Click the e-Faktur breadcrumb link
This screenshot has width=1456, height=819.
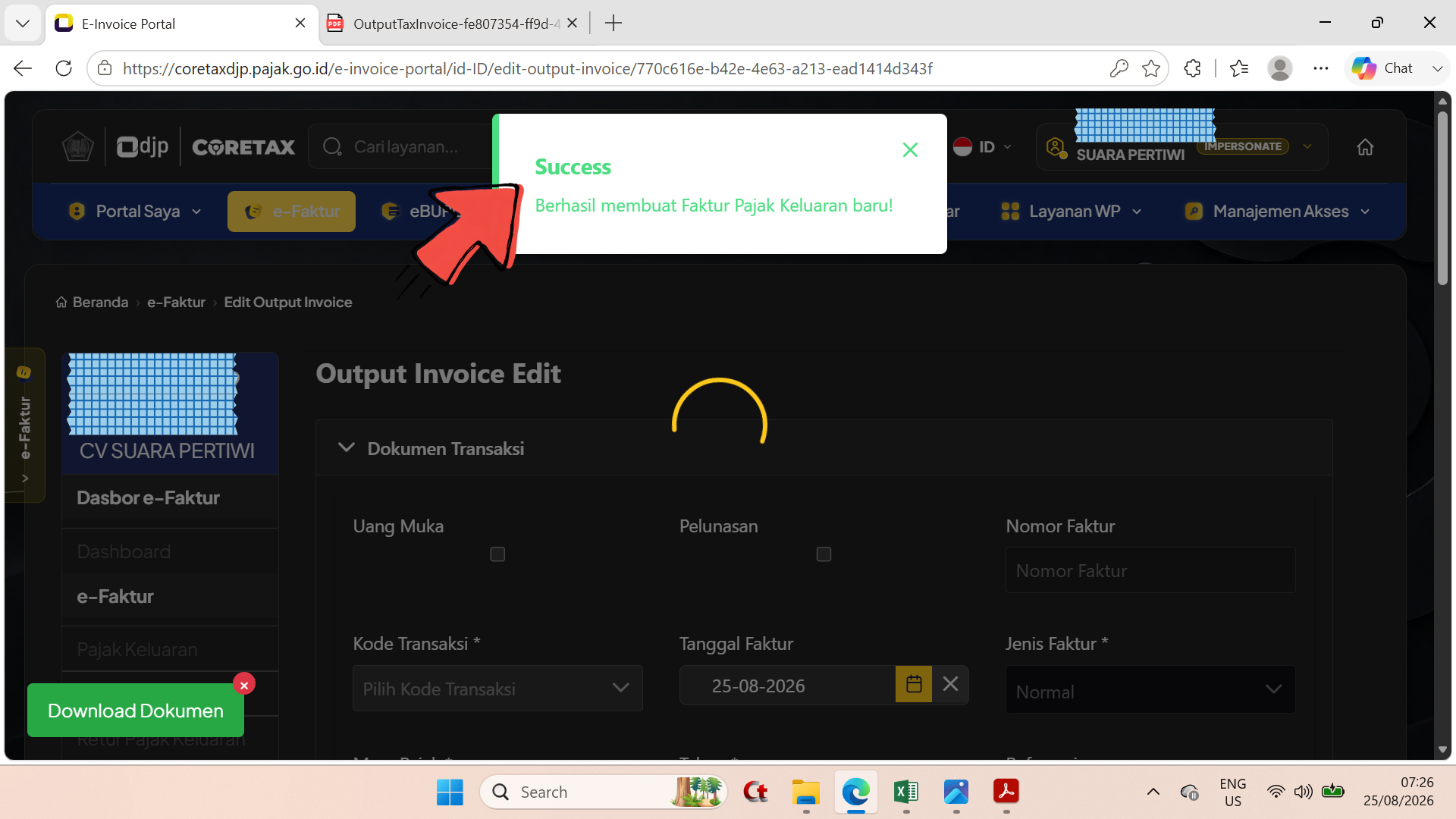(x=176, y=303)
